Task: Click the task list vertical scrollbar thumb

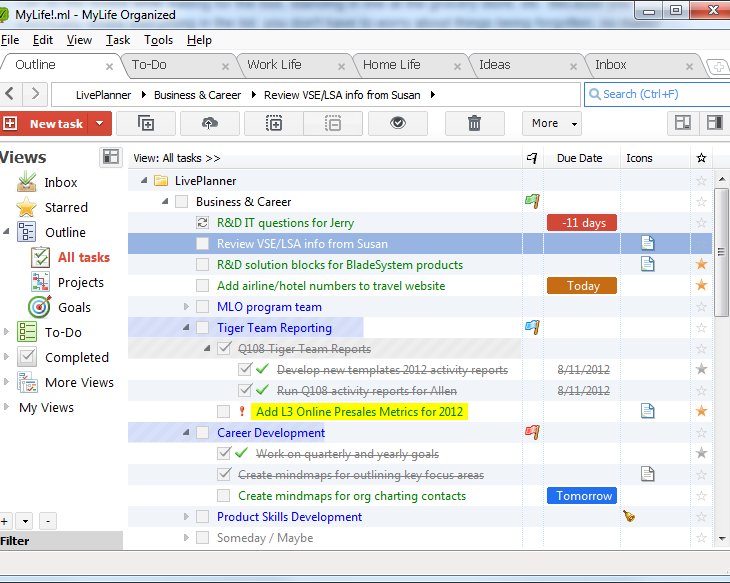Action: (721, 252)
